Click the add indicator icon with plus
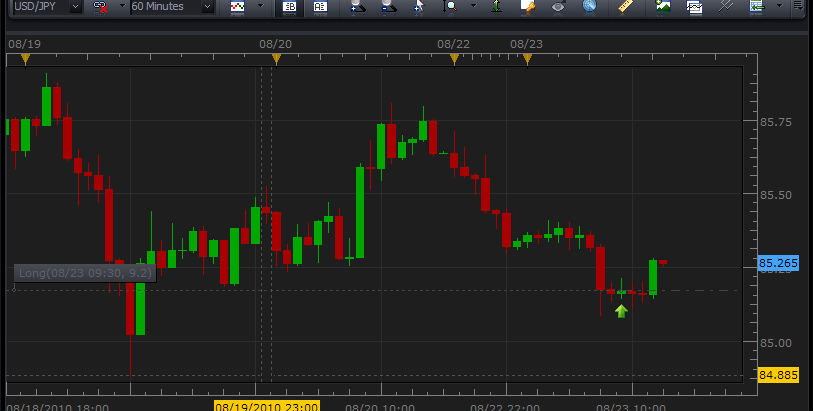The image size is (813, 411). click(x=357, y=6)
